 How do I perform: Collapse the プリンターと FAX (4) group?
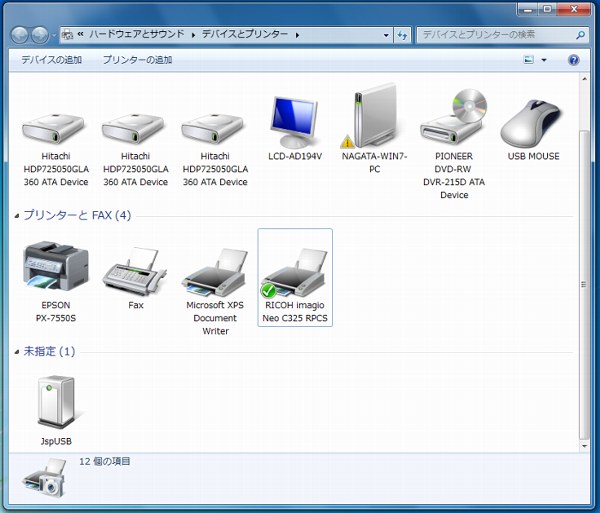pos(16,216)
